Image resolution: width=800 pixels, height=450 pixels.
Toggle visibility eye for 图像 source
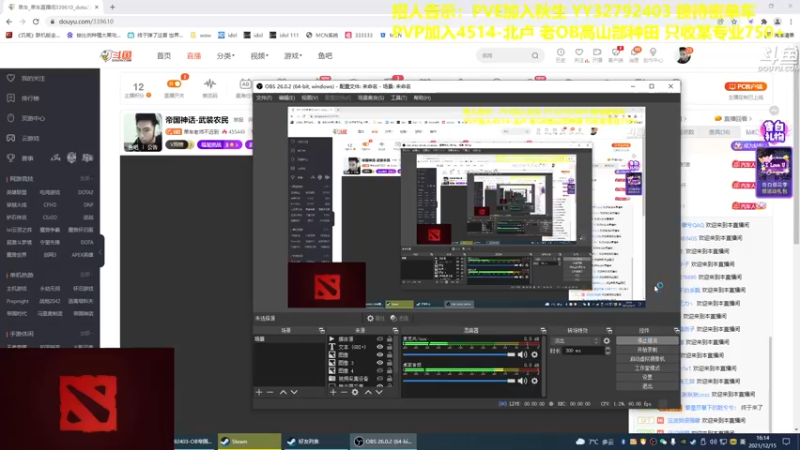pyautogui.click(x=380, y=355)
